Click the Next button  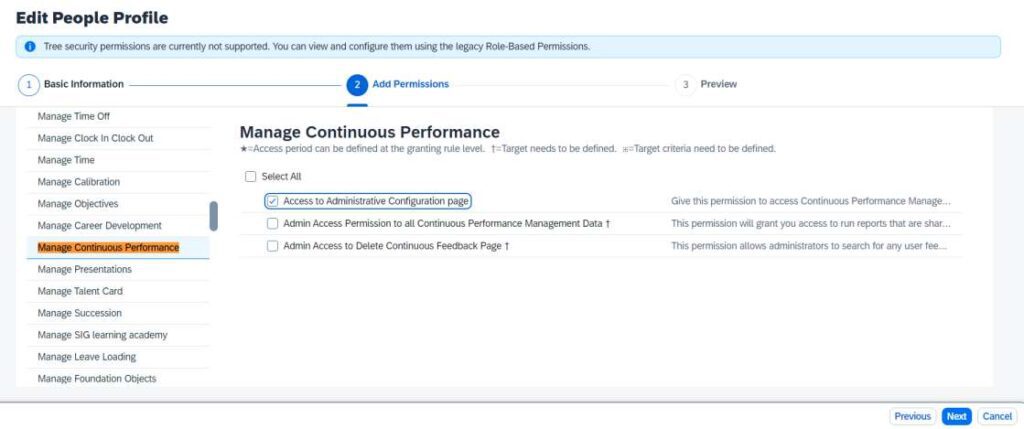coord(956,417)
